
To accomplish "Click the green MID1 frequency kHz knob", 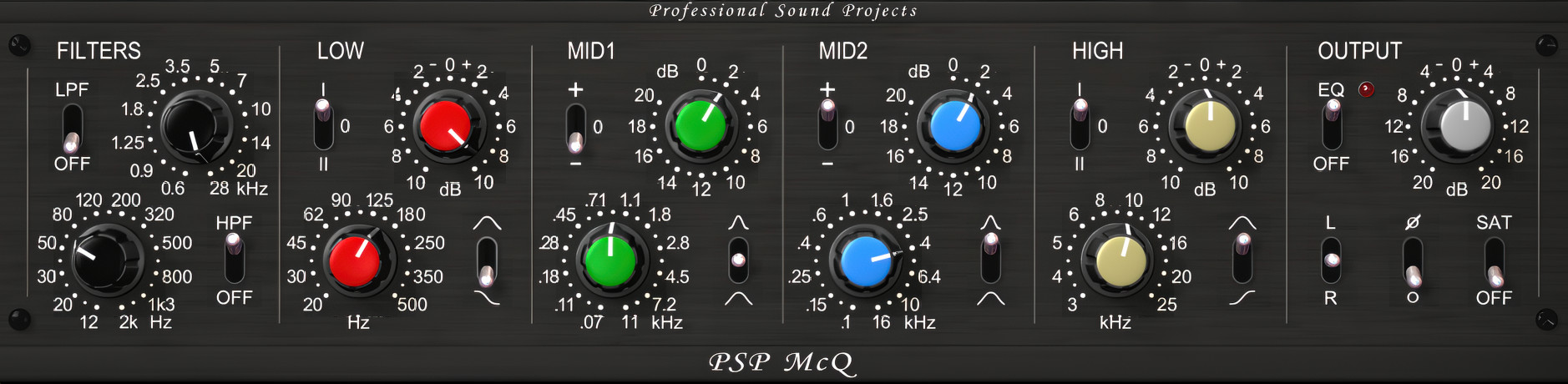I will [610, 260].
